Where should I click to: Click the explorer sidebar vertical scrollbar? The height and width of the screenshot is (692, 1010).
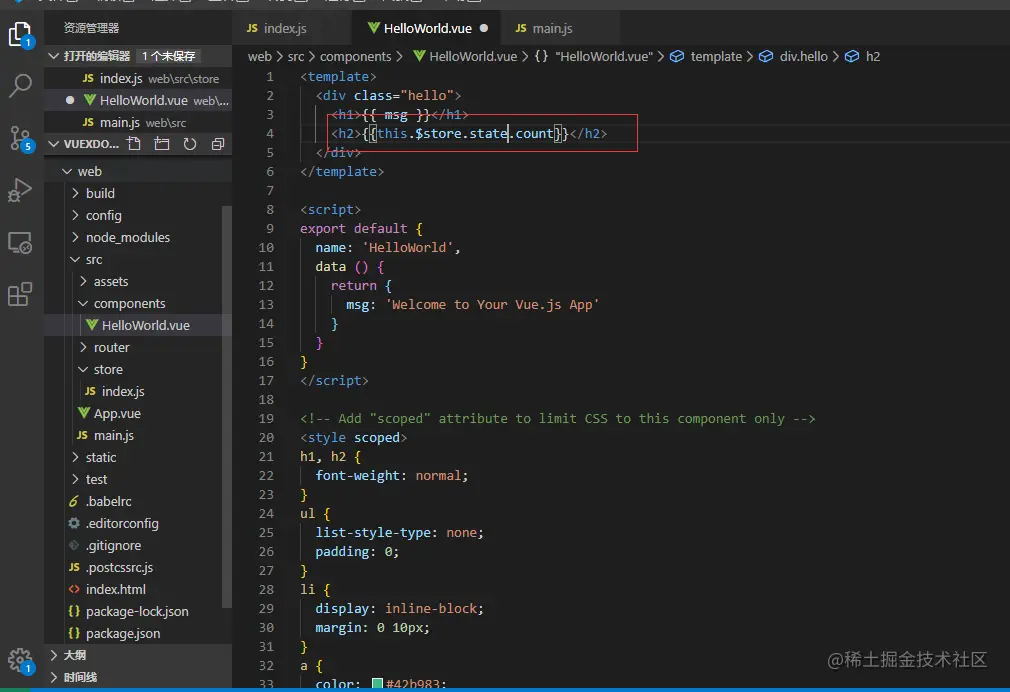tap(227, 406)
